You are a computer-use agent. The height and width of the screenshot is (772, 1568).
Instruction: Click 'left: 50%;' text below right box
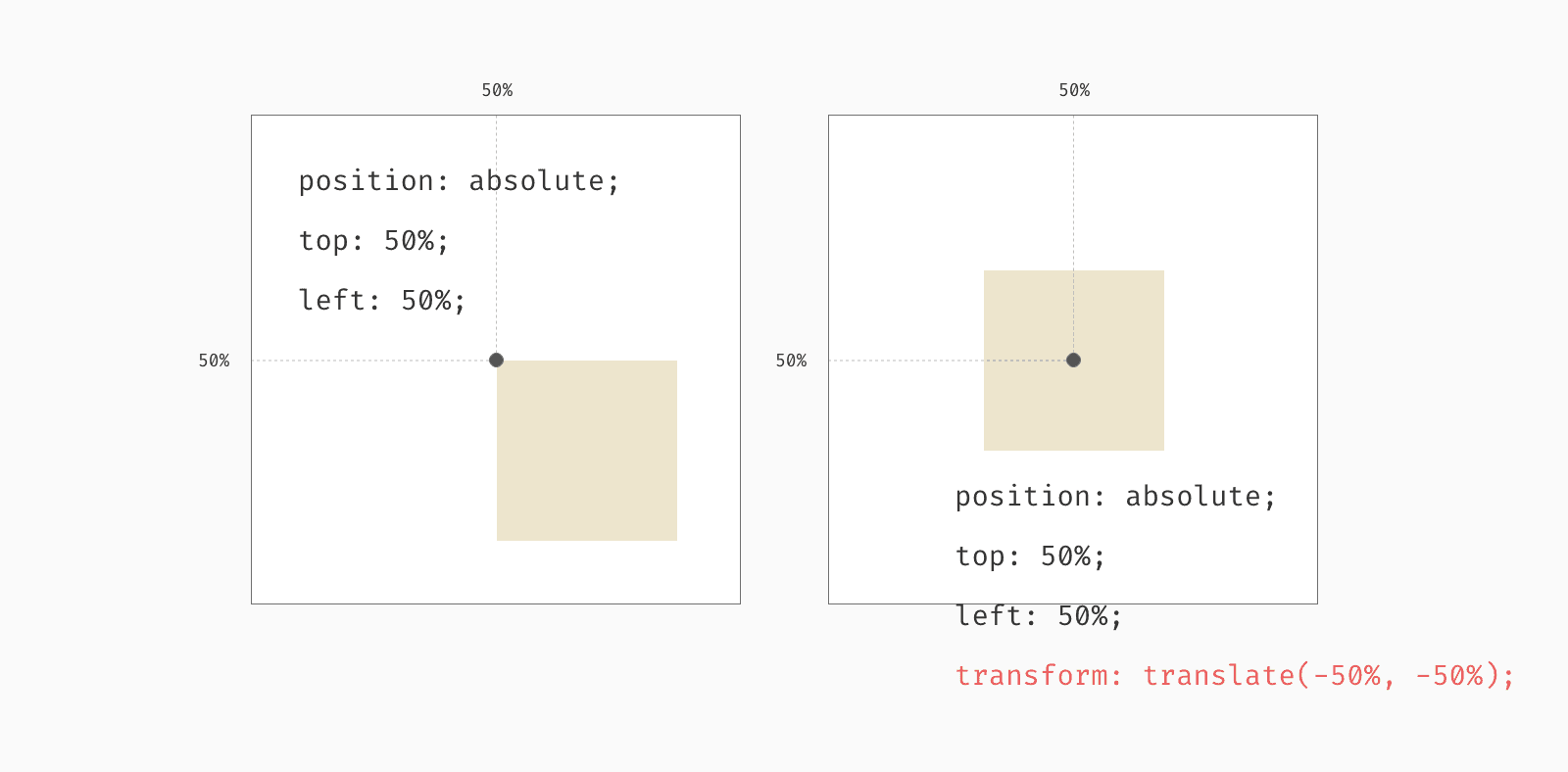(1039, 615)
